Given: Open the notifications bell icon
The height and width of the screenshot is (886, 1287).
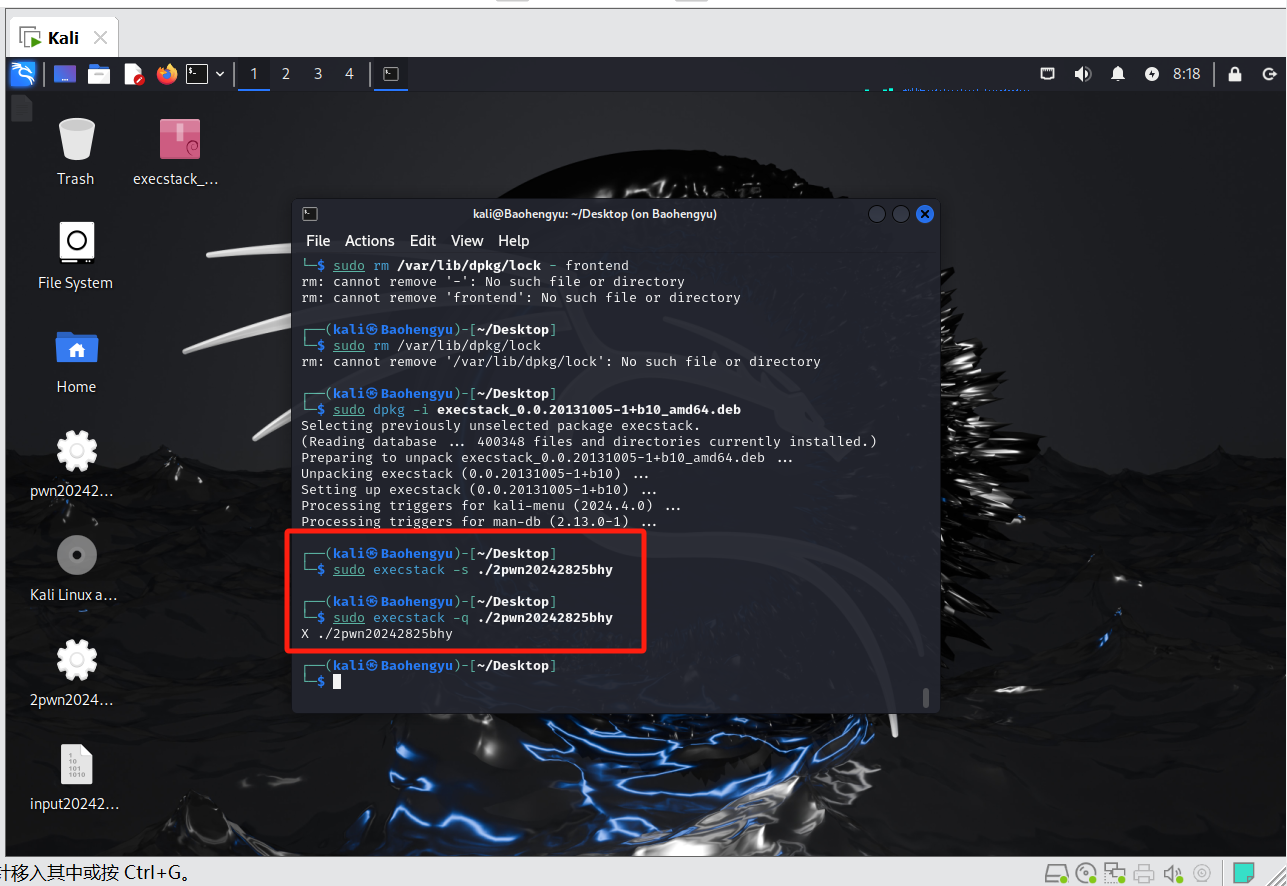Looking at the screenshot, I should tap(1118, 73).
